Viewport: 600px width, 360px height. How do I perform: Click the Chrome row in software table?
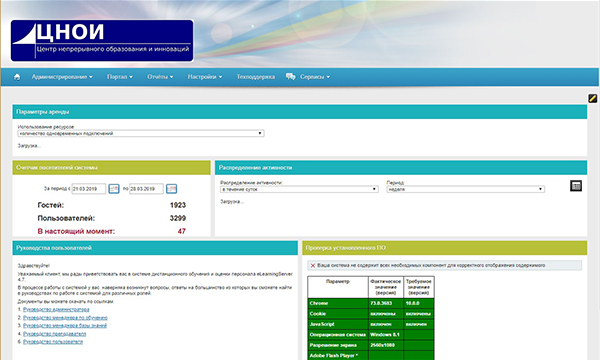(x=371, y=303)
